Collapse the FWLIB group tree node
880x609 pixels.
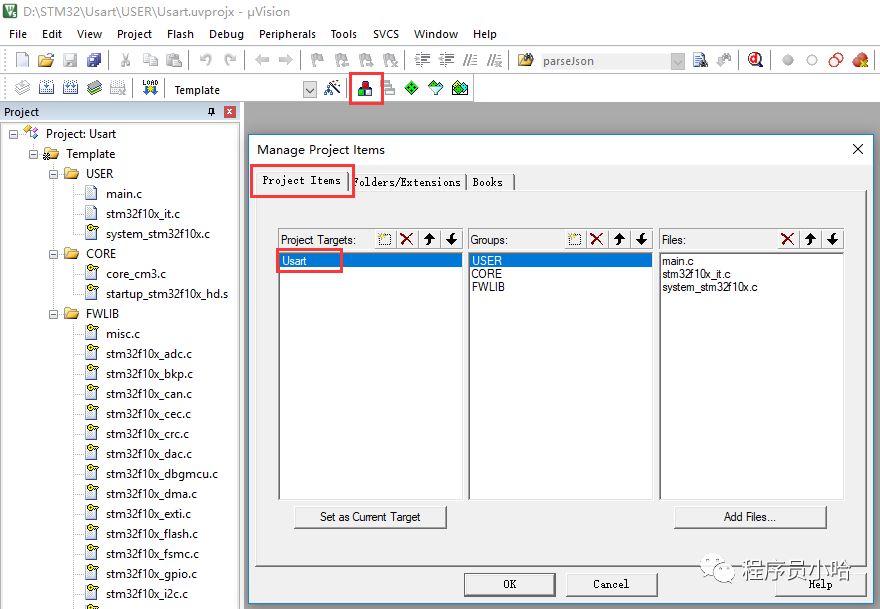52,314
